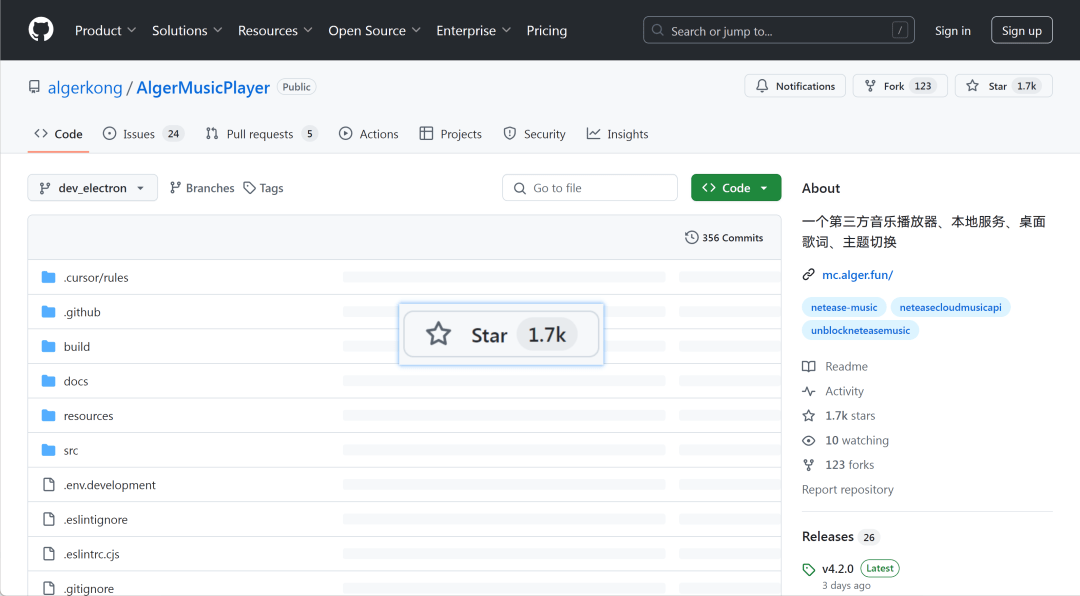Screen dimensions: 1080x596
Task: Click the pulse icon beside Activity
Action: [809, 391]
